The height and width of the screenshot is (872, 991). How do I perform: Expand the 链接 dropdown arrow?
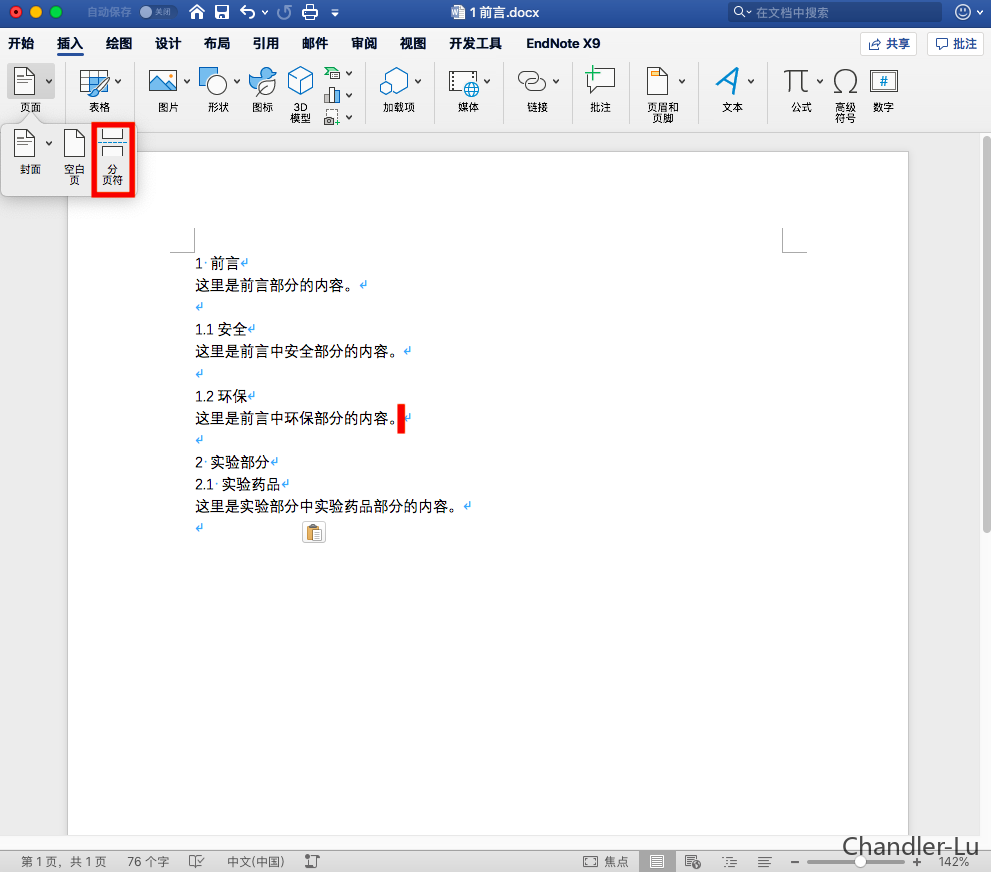(x=556, y=82)
